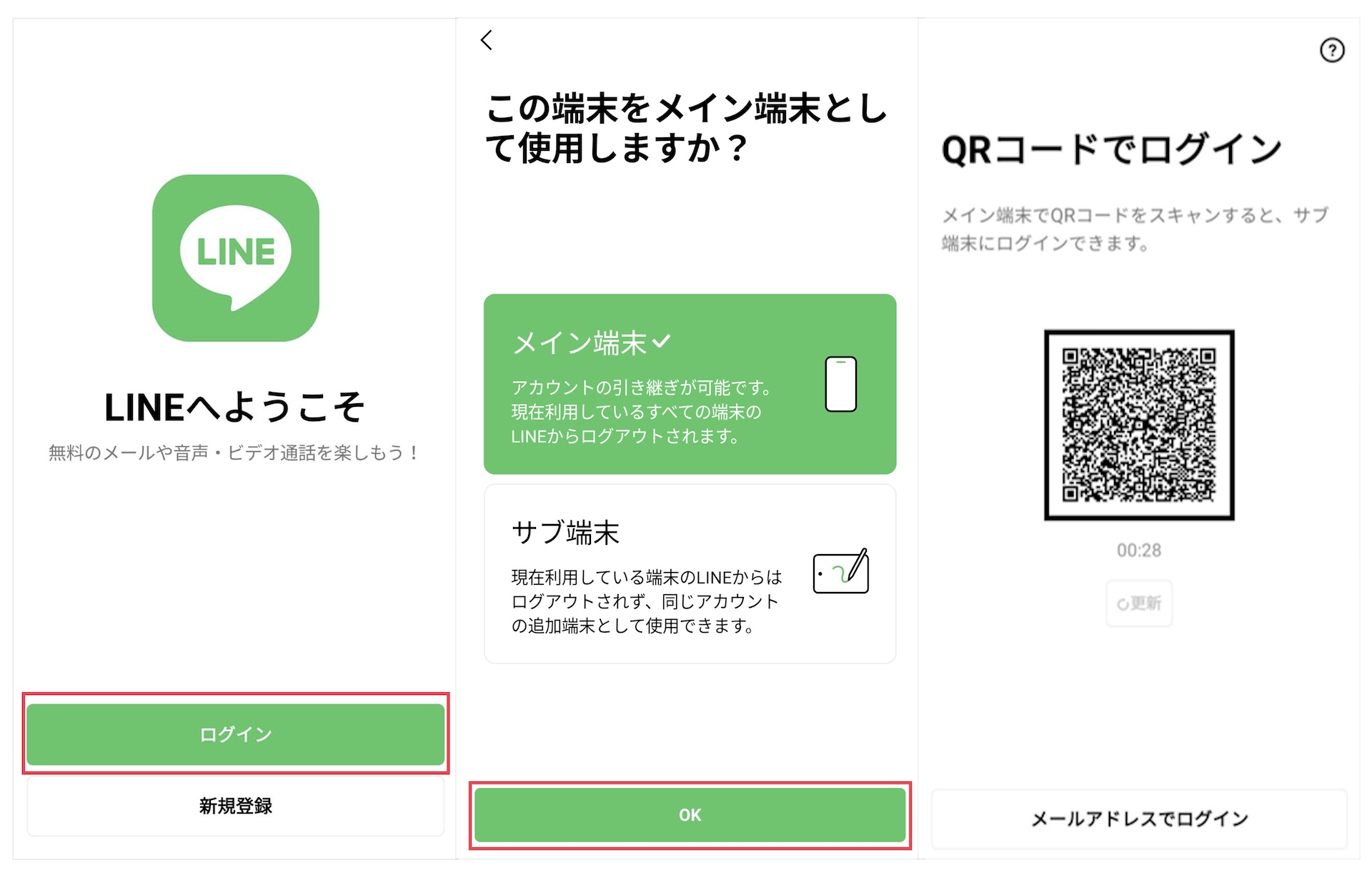This screenshot has width=1372, height=888.
Task: Go back using the left chevron arrow
Action: click(487, 40)
